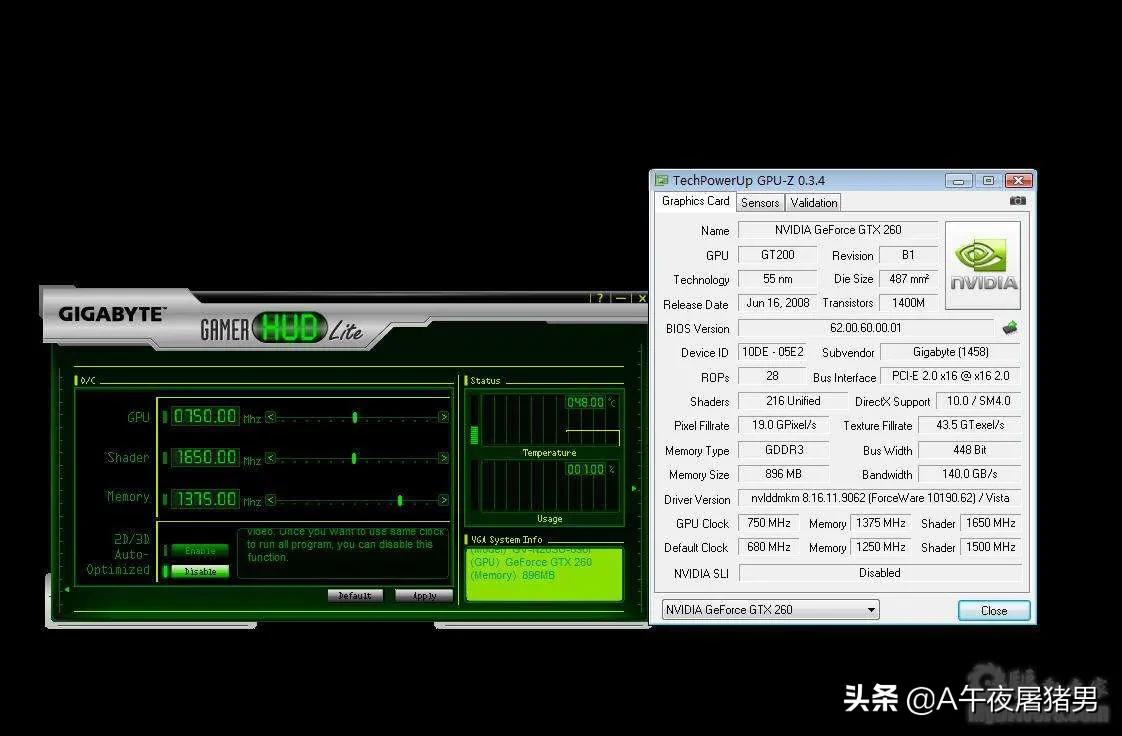Image resolution: width=1122 pixels, height=736 pixels.
Task: Click the NVIDIA logo in GPU-Z
Action: click(x=982, y=265)
